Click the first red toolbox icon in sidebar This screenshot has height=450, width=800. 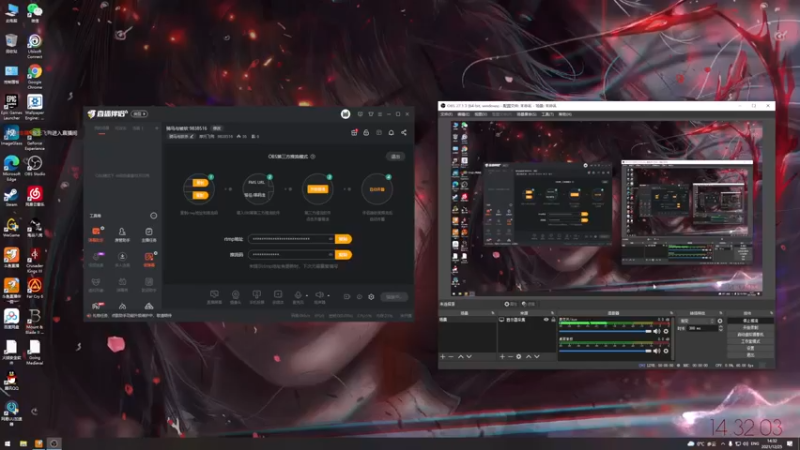pyautogui.click(x=96, y=232)
